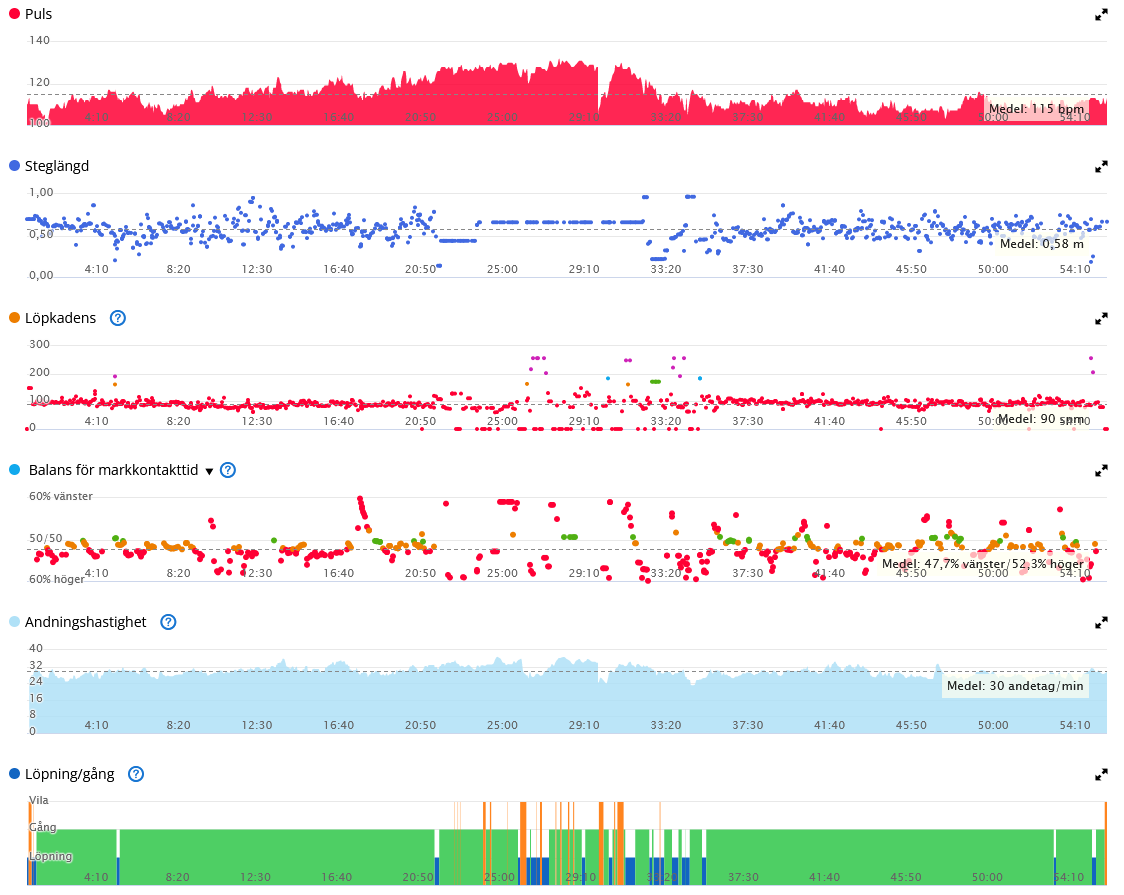The width and height of the screenshot is (1124, 895).
Task: Click the 'Medel: 0,58 m' average label
Action: click(1042, 244)
